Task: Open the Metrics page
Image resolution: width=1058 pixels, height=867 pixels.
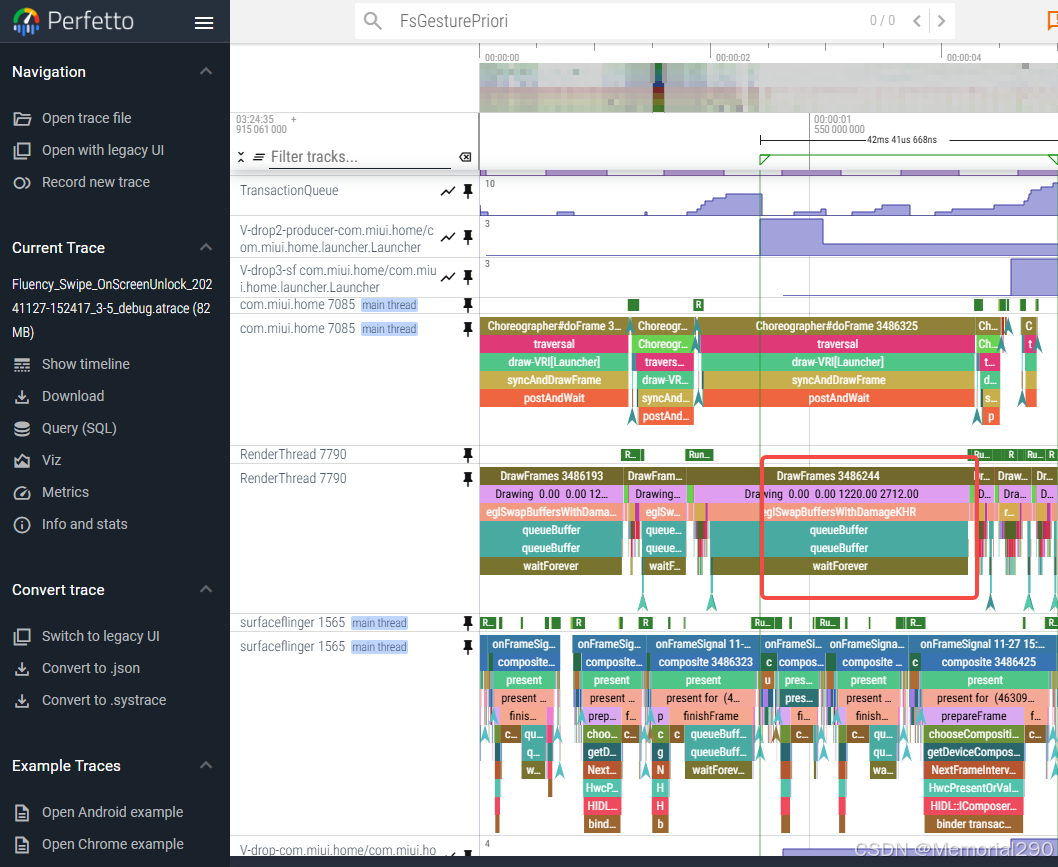Action: pyautogui.click(x=65, y=493)
